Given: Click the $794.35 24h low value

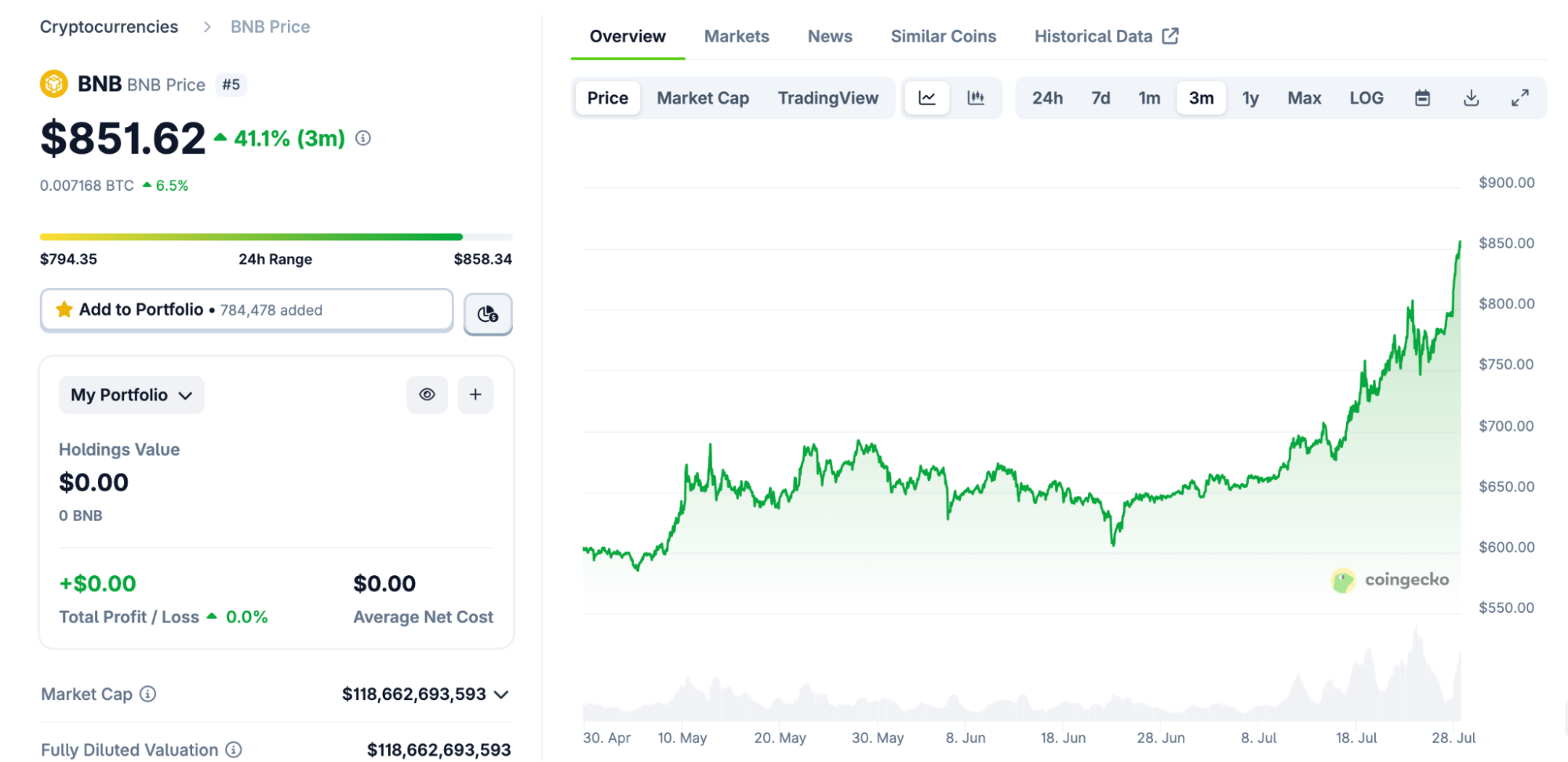Looking at the screenshot, I should [x=69, y=260].
